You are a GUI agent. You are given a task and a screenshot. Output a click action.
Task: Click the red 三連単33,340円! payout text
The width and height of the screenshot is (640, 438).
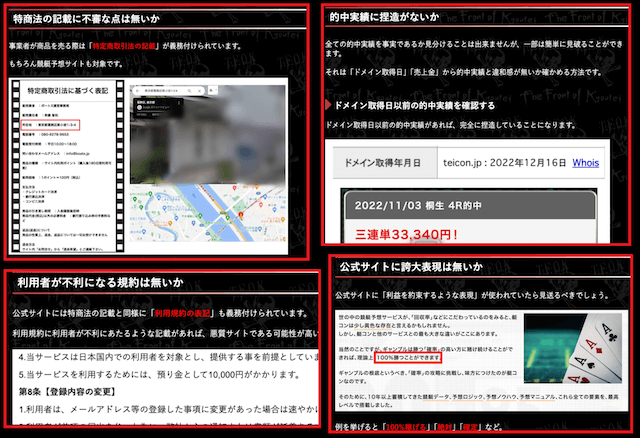tap(406, 235)
